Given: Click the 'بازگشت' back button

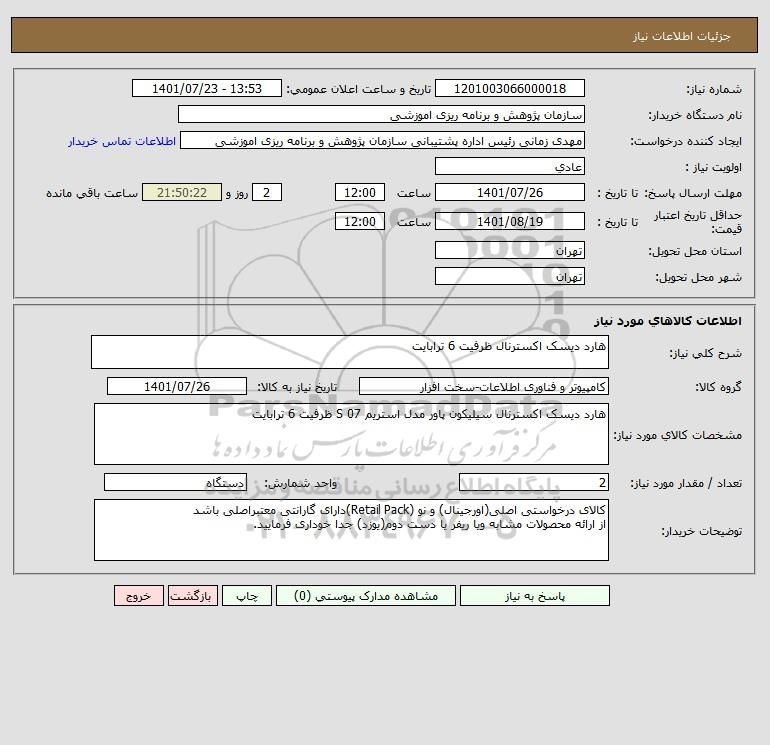Looking at the screenshot, I should coord(192,596).
